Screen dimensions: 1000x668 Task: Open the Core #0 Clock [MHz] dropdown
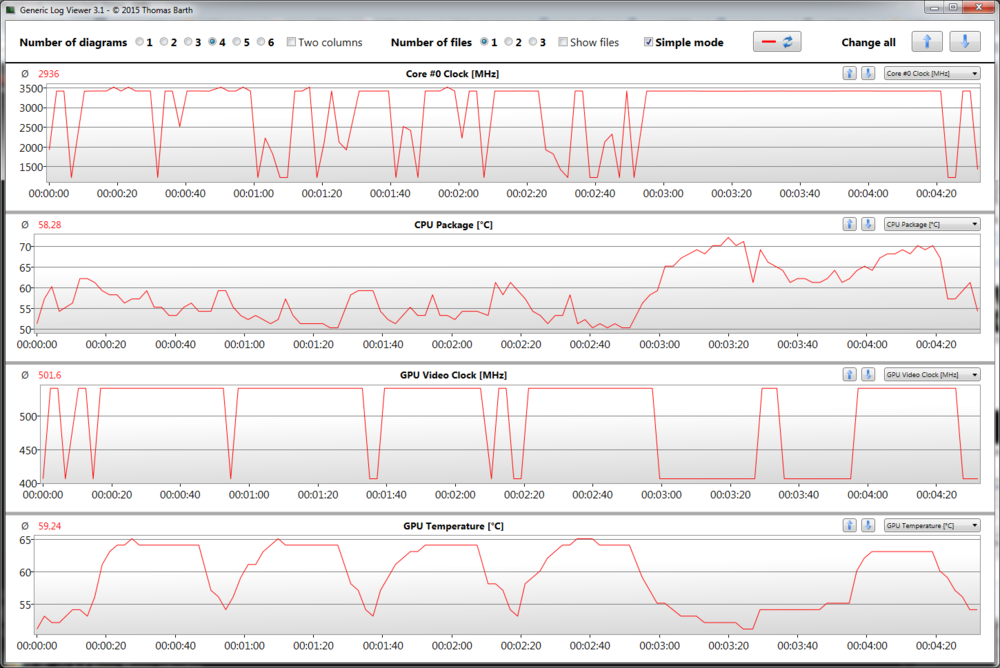pos(931,74)
